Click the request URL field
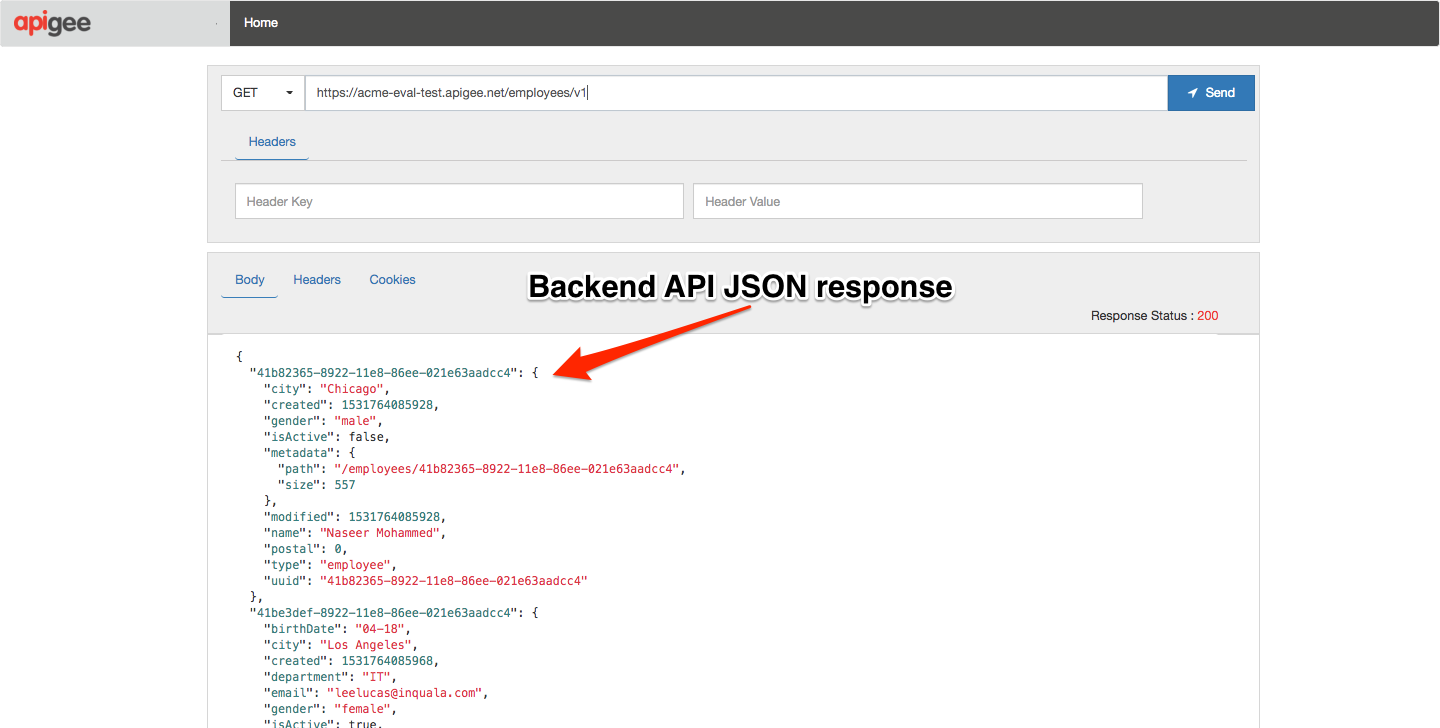 736,93
